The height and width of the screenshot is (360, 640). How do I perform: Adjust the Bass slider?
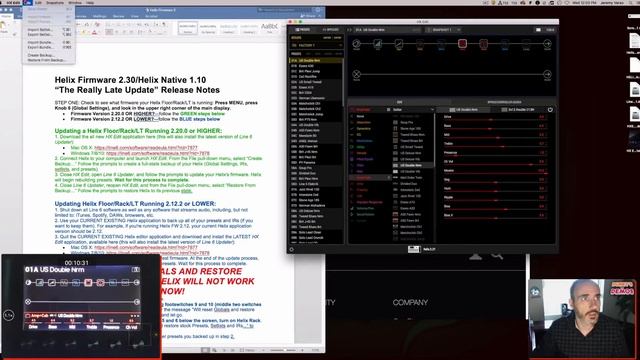(x=495, y=129)
